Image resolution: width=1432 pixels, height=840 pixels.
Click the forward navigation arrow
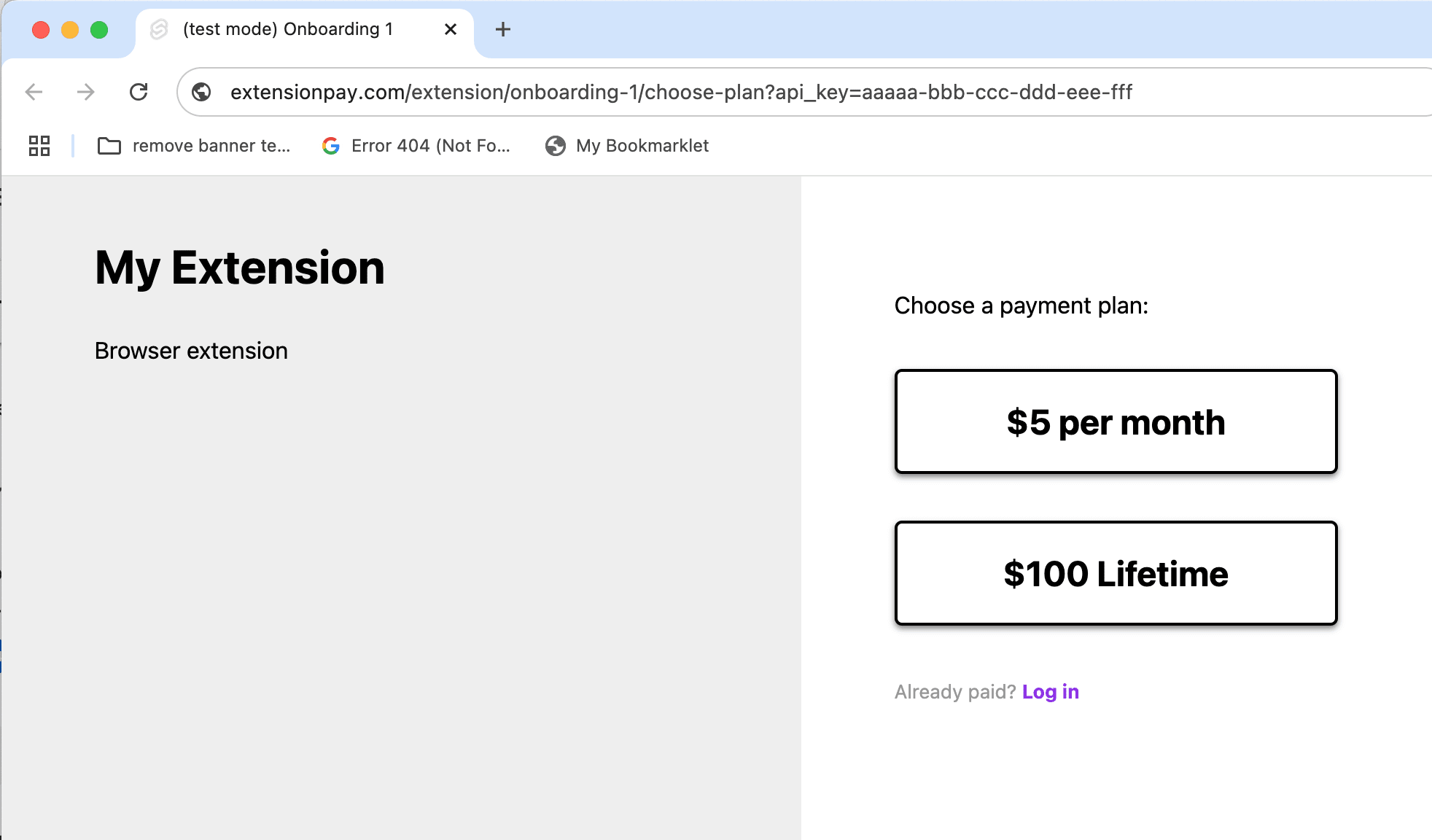tap(86, 92)
